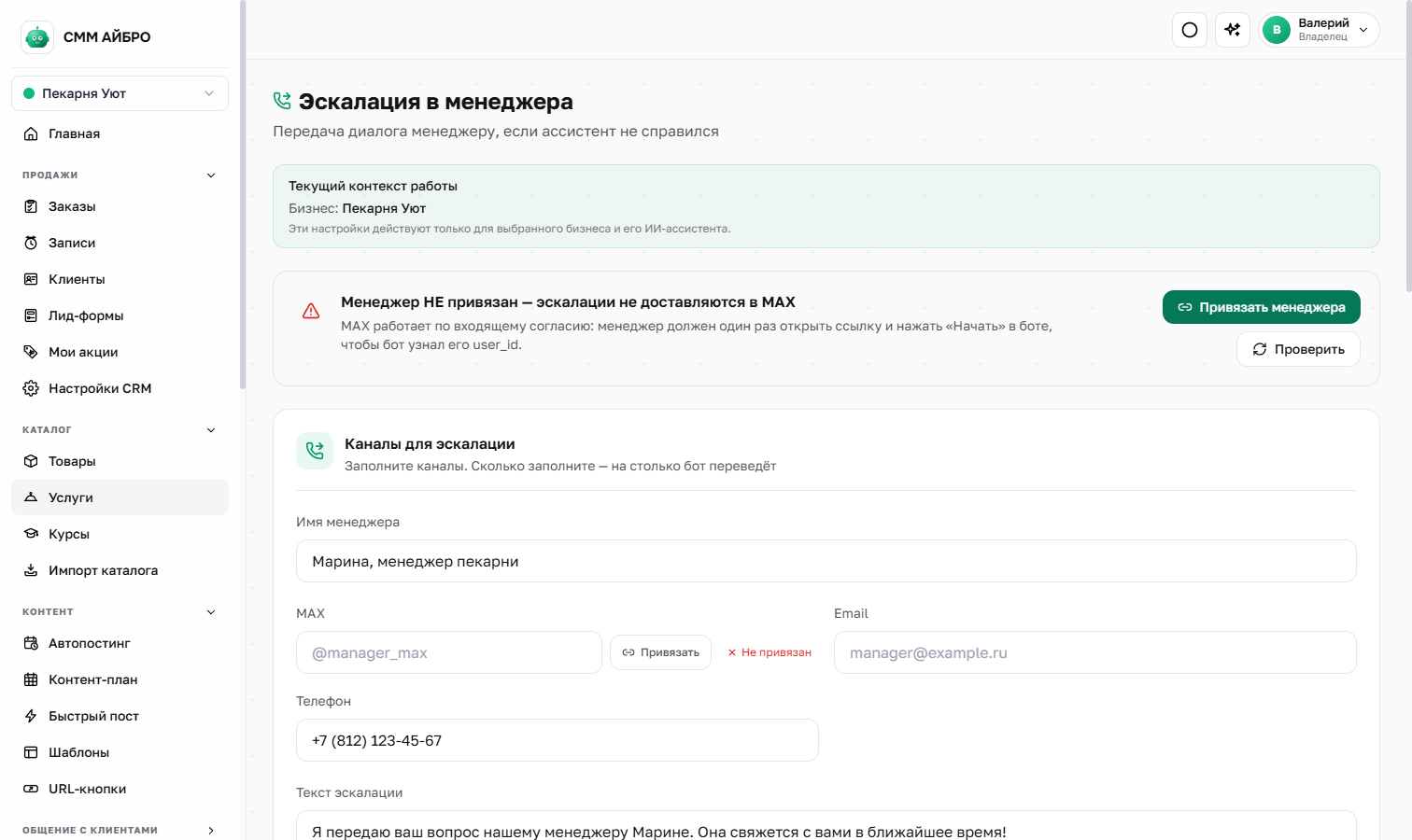The height and width of the screenshot is (840, 1412).
Task: Click the Быстрый пост lightning icon
Action: (x=31, y=716)
